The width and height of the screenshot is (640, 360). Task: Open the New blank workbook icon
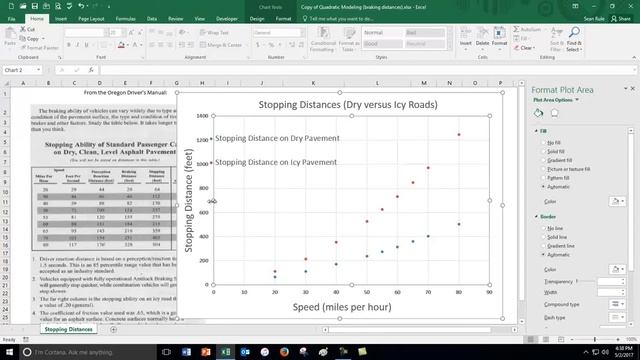[x=11, y=6]
